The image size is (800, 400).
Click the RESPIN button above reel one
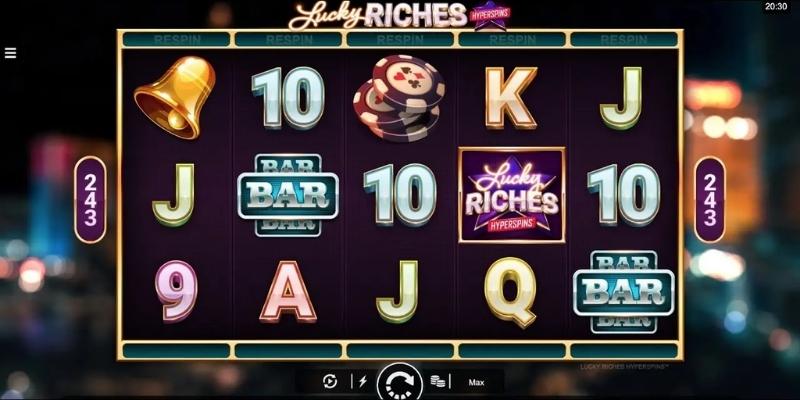click(x=177, y=39)
